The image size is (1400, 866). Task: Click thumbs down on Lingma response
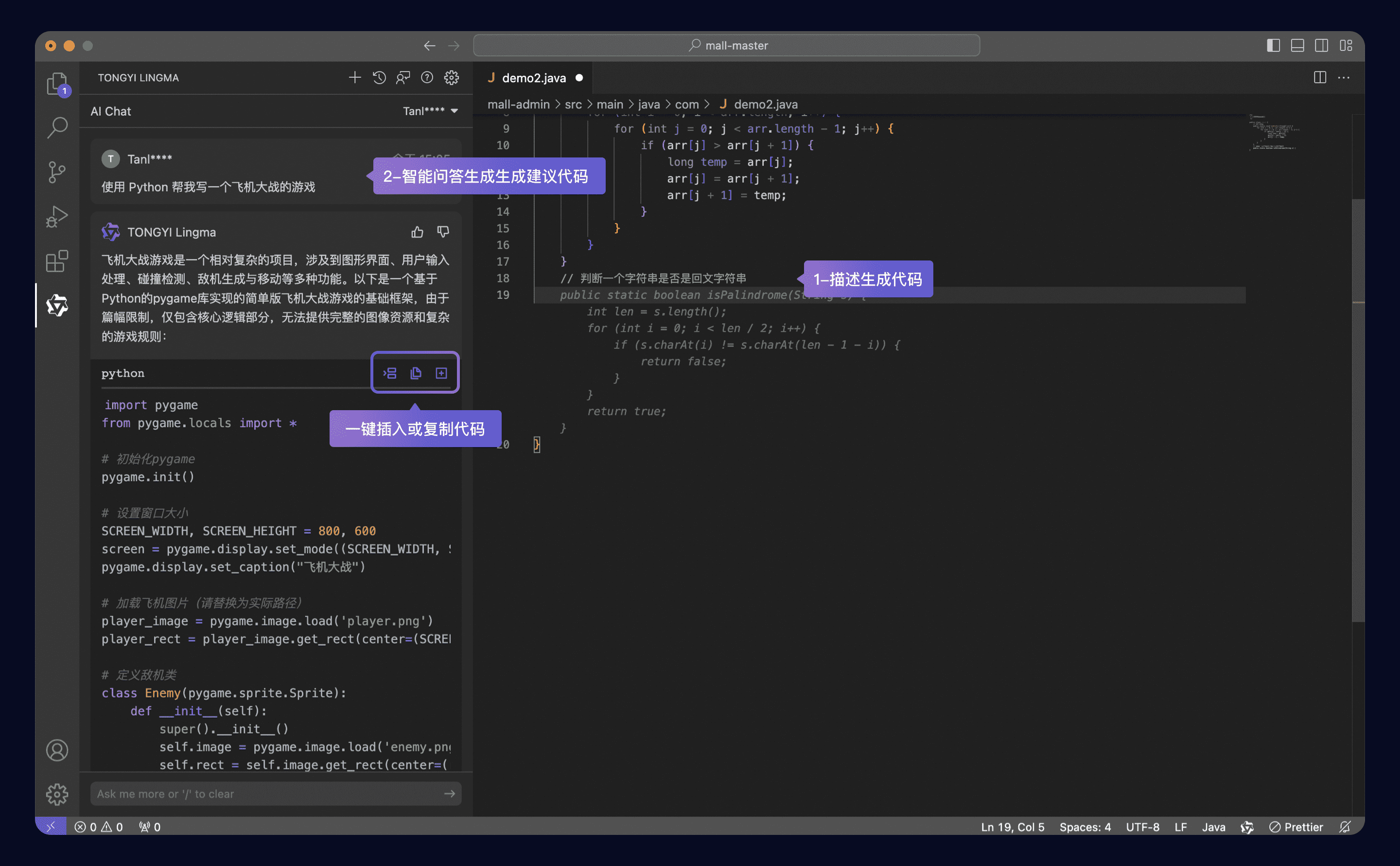(443, 232)
